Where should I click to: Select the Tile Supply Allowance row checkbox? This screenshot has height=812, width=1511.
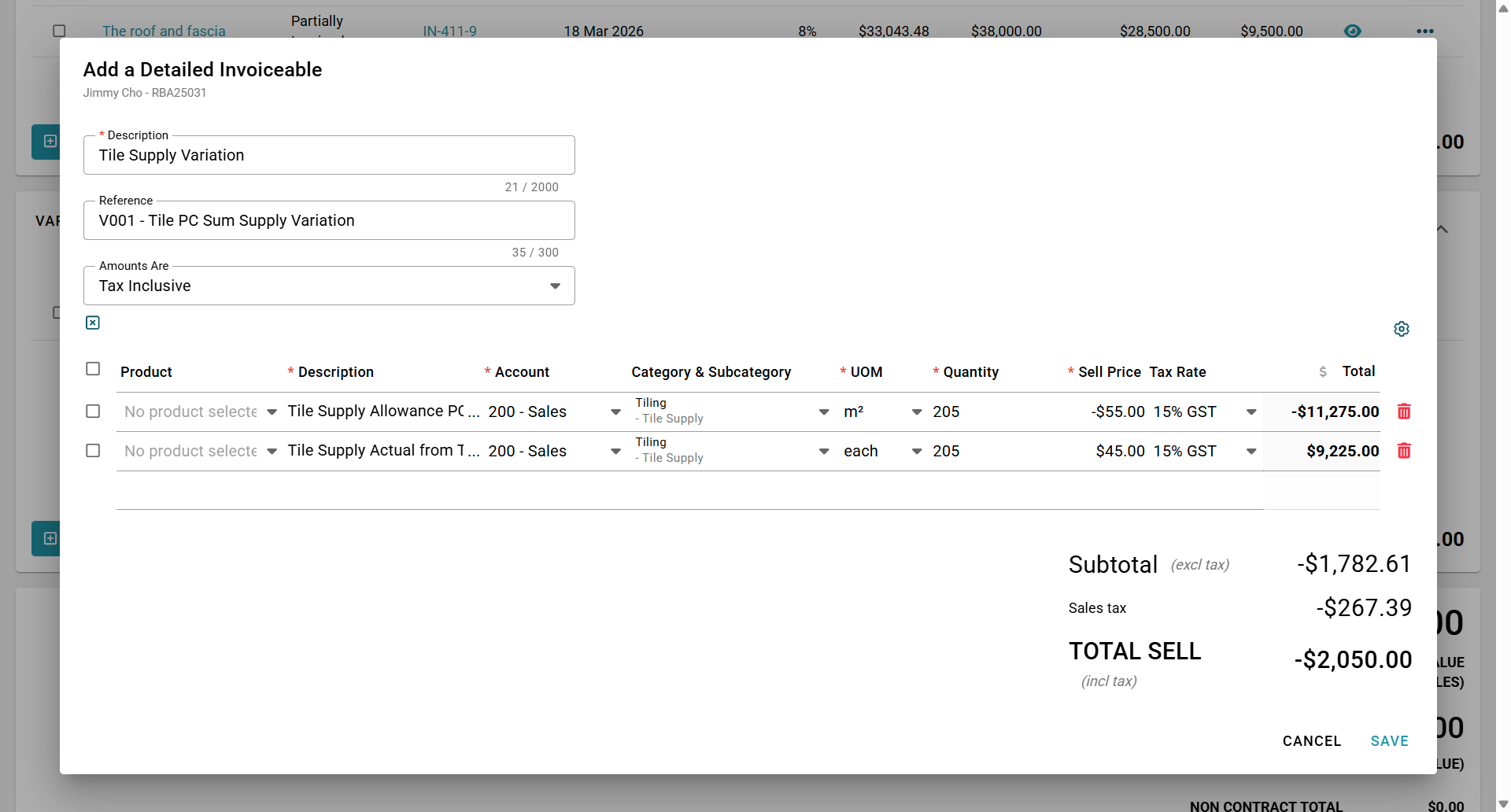point(93,412)
